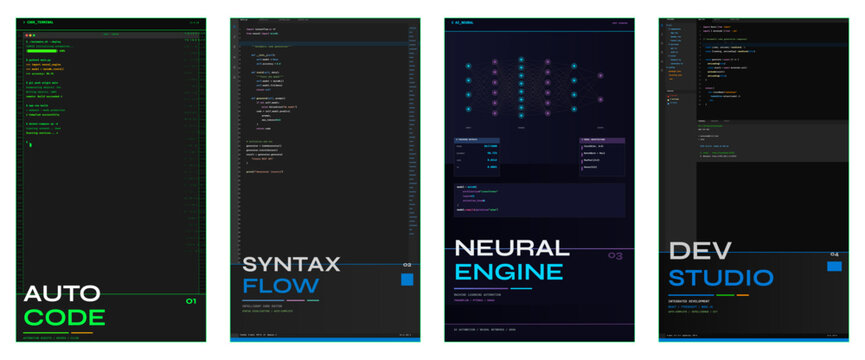Click the purple 03 poster number
The height and width of the screenshot is (360, 865).
[x=615, y=256]
